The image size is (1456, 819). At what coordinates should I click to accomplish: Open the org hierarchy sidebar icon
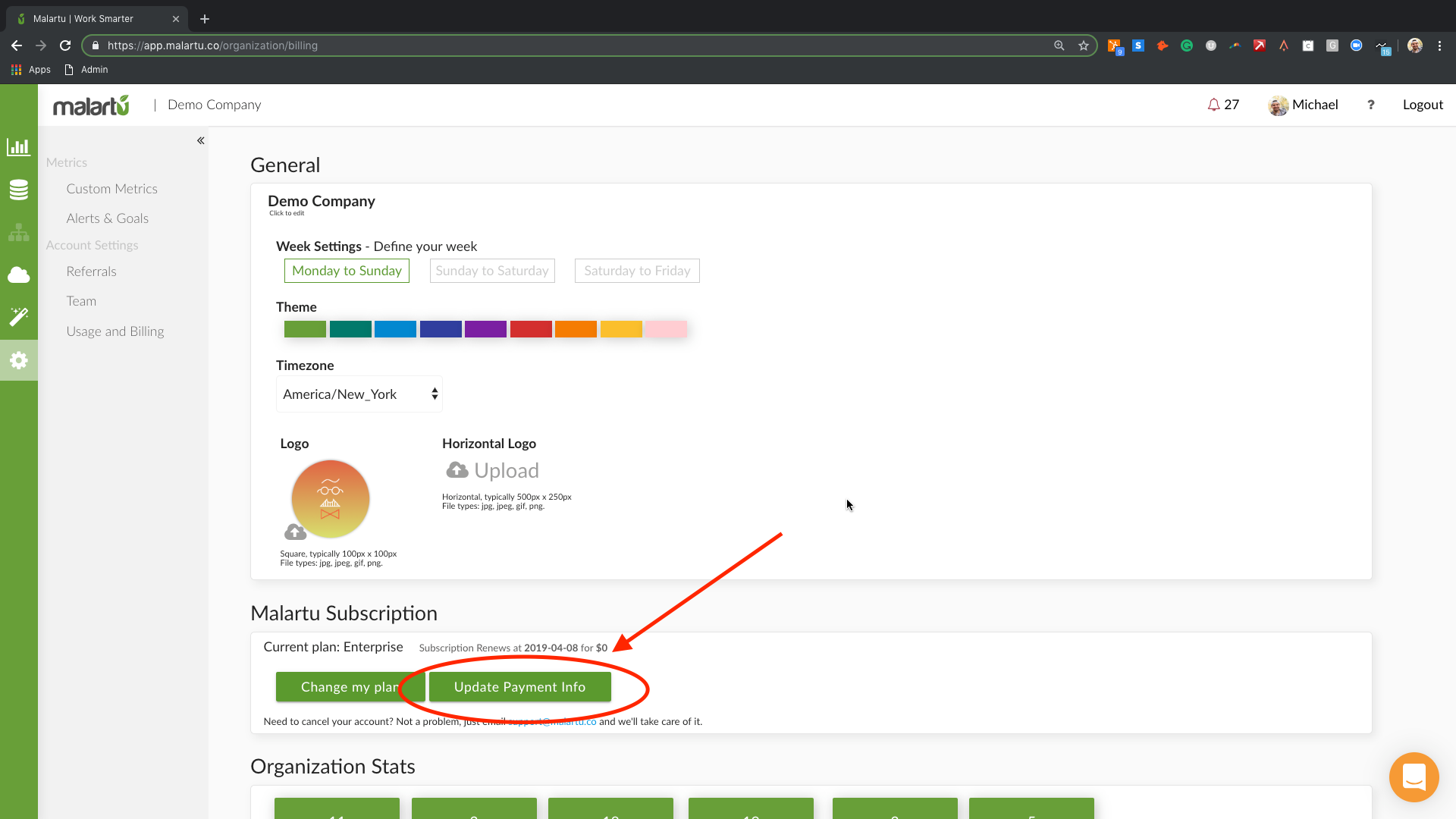click(18, 232)
